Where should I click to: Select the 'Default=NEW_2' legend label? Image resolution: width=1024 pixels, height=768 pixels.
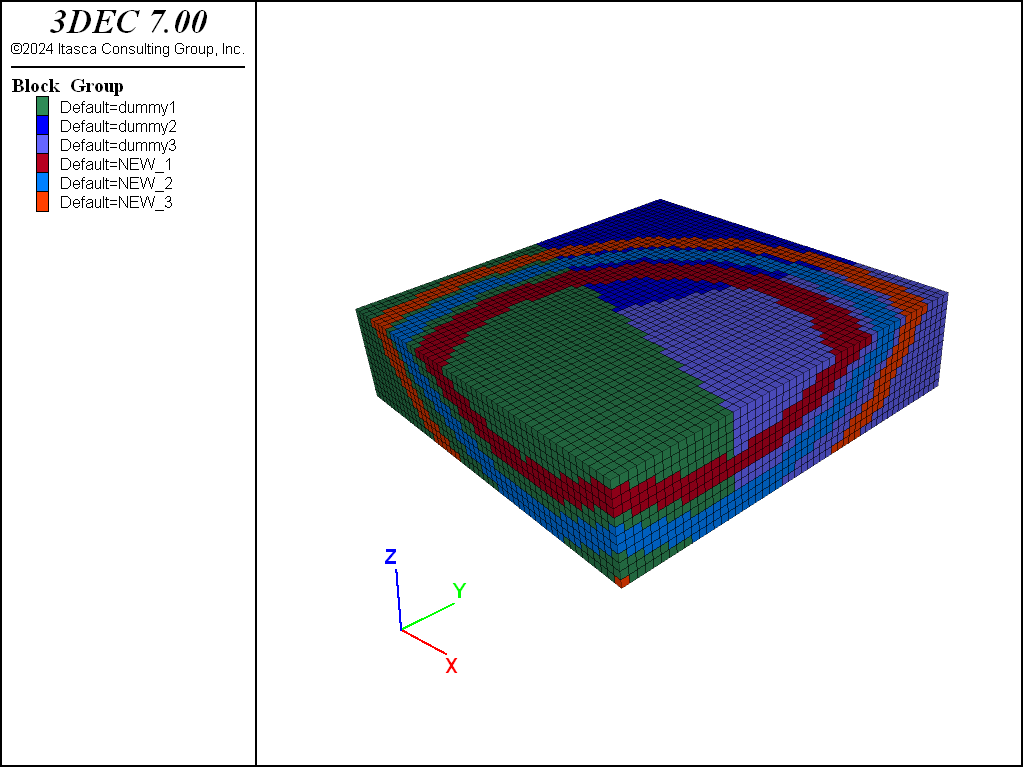pyautogui.click(x=116, y=184)
